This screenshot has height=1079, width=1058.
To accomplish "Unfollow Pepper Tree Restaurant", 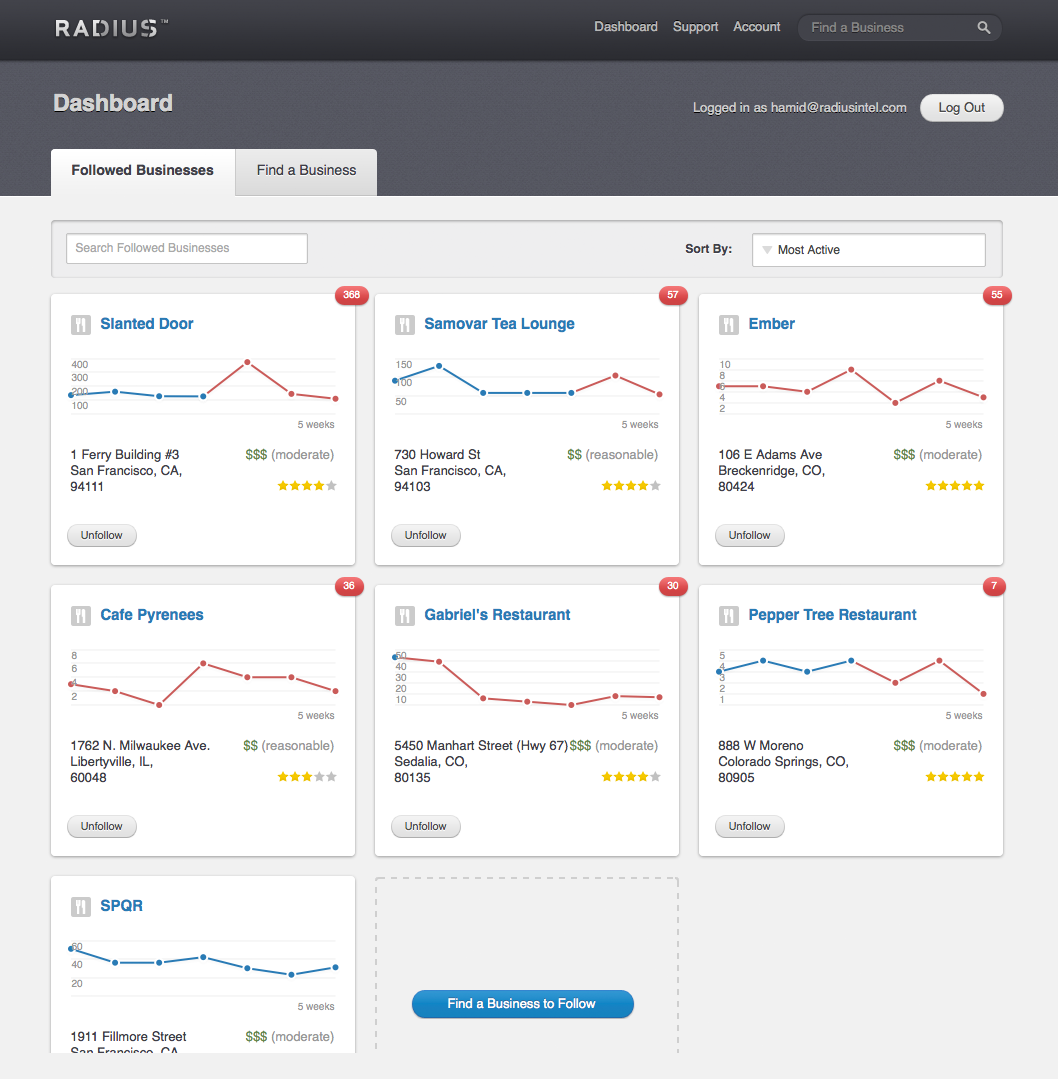I will click(x=750, y=826).
